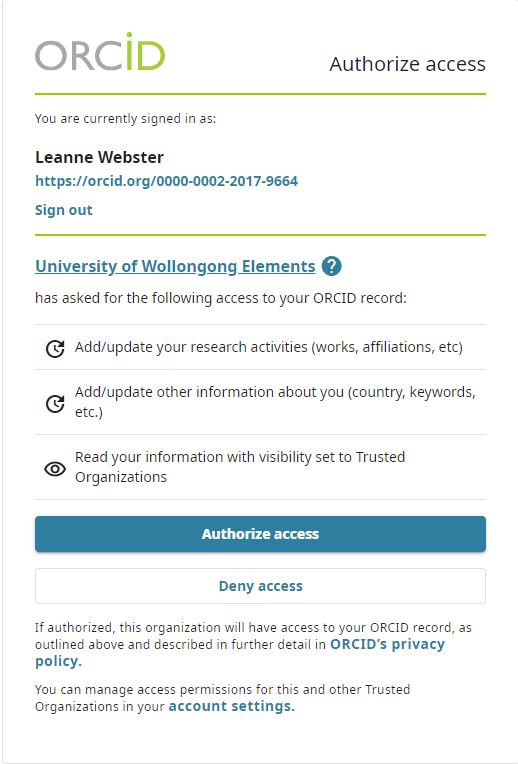Click the update icon beside other information
Screen dimensions: 518x764
pyautogui.click(x=55, y=403)
